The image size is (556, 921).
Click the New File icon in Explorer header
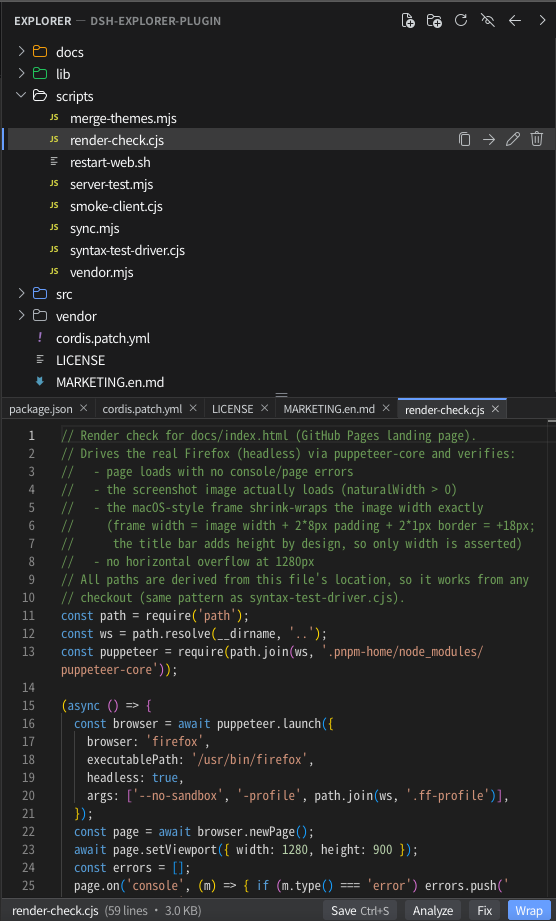click(407, 21)
